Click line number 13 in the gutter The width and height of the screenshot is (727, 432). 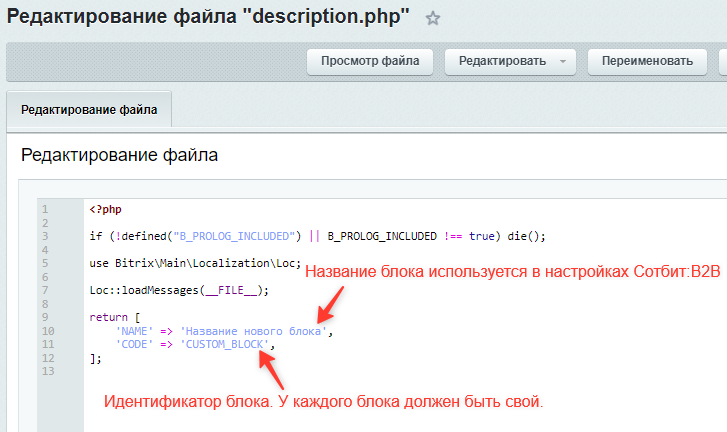point(48,371)
